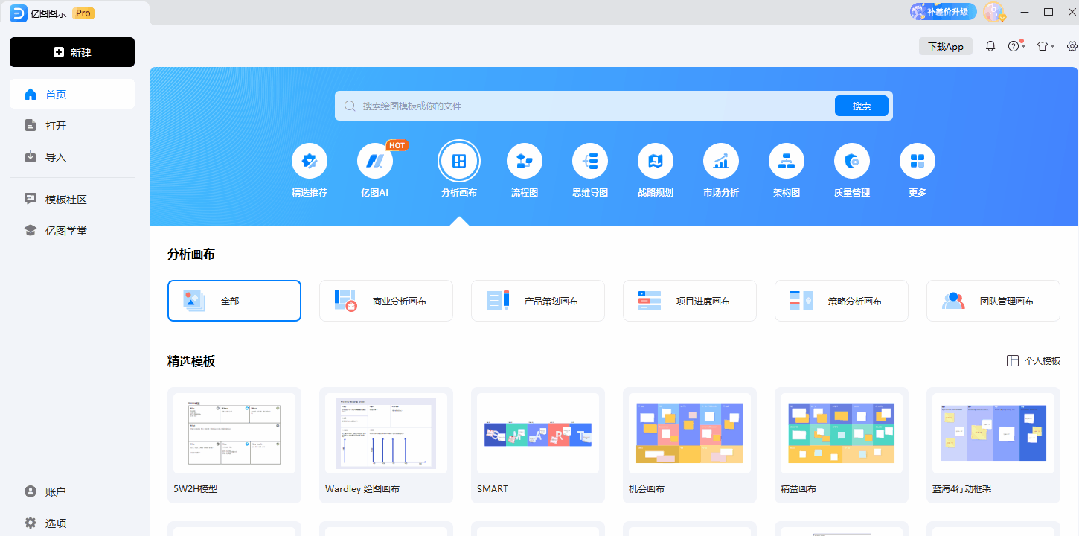Select the 流程图 flowchart category icon
Image resolution: width=1079 pixels, height=536 pixels.
coord(524,161)
